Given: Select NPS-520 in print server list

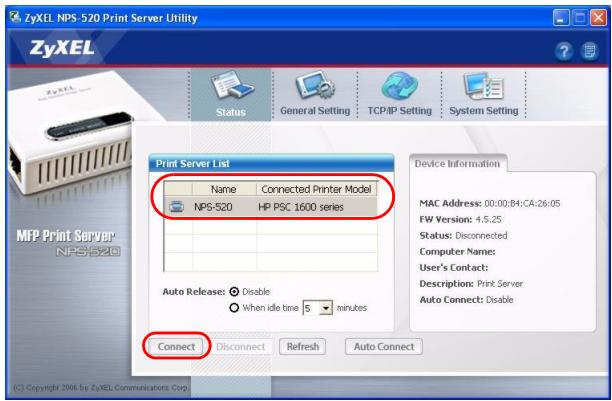Looking at the screenshot, I should pos(213,207).
